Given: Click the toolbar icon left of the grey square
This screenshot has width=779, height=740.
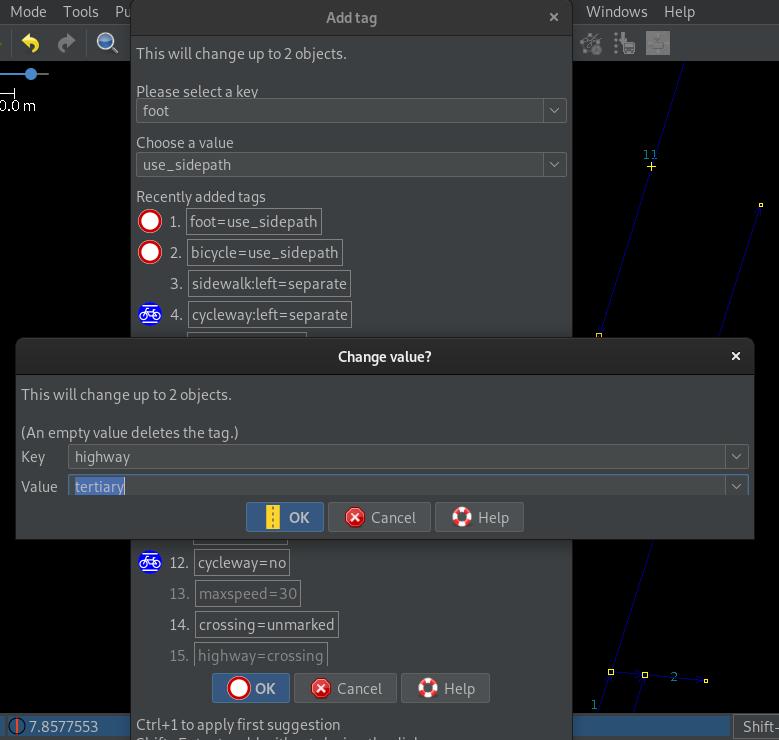Looking at the screenshot, I should (624, 43).
